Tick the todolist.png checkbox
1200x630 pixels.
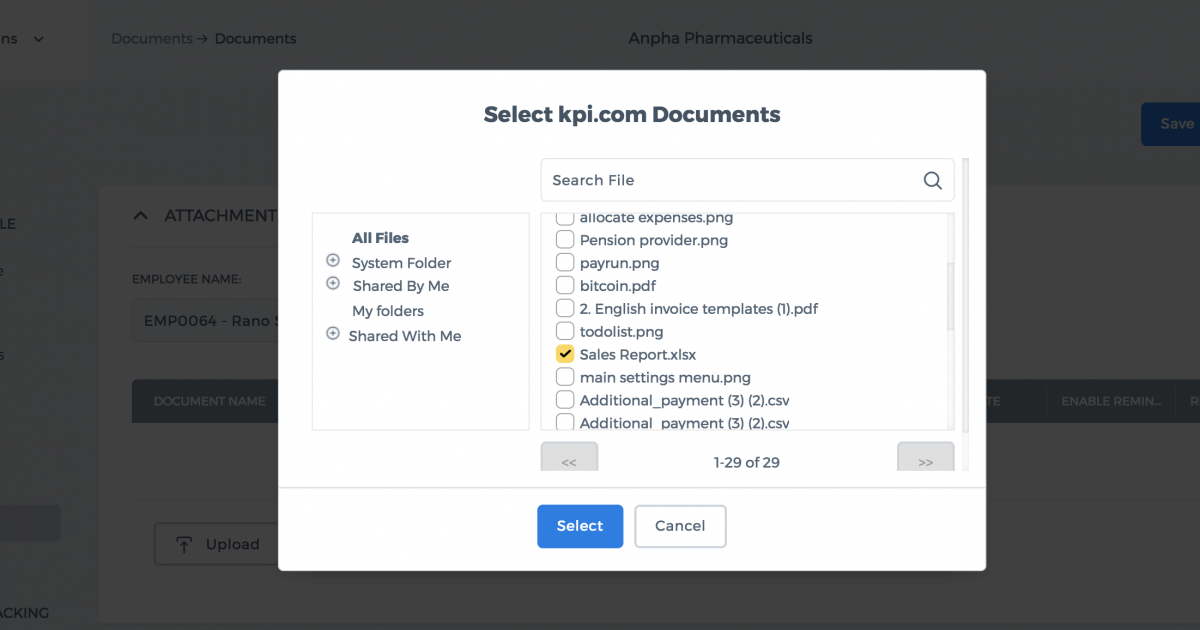[565, 332]
